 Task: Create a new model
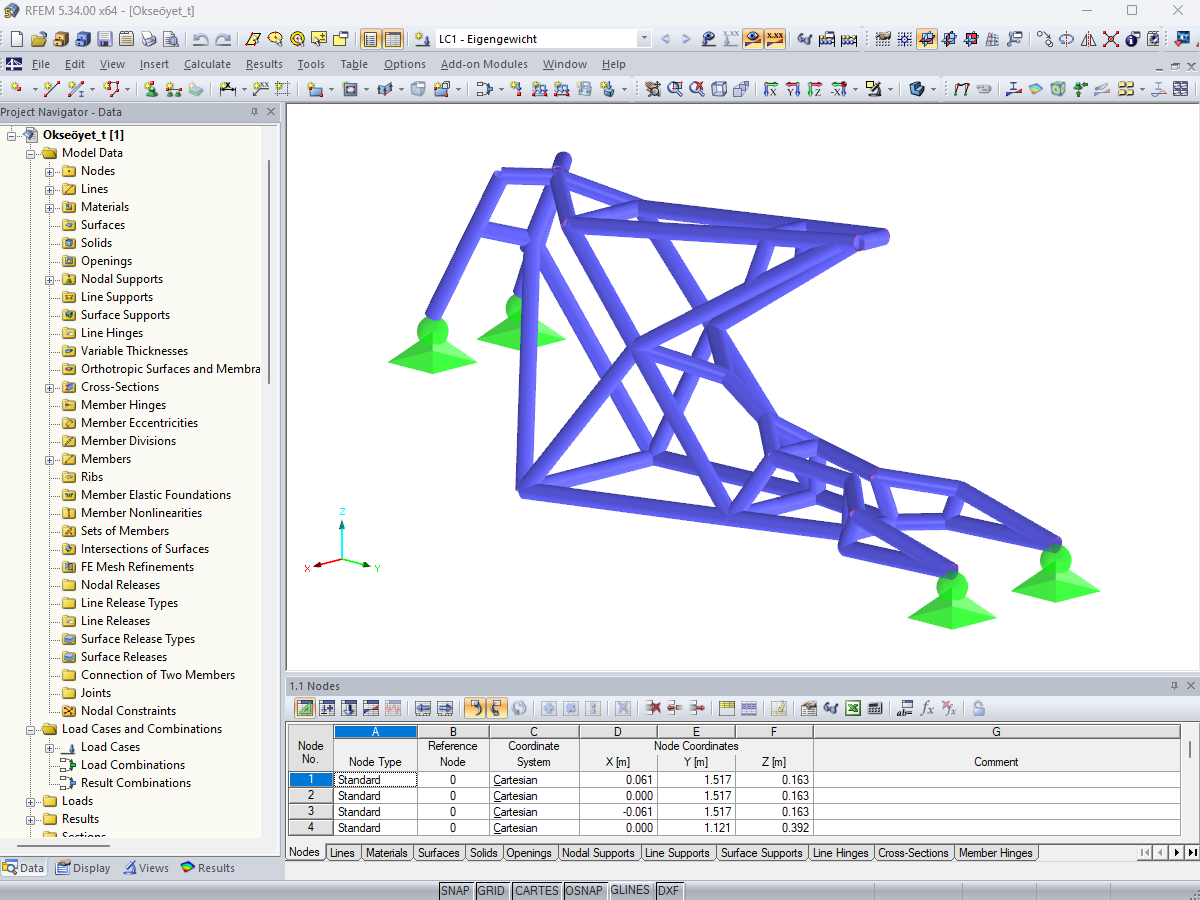[x=16, y=38]
